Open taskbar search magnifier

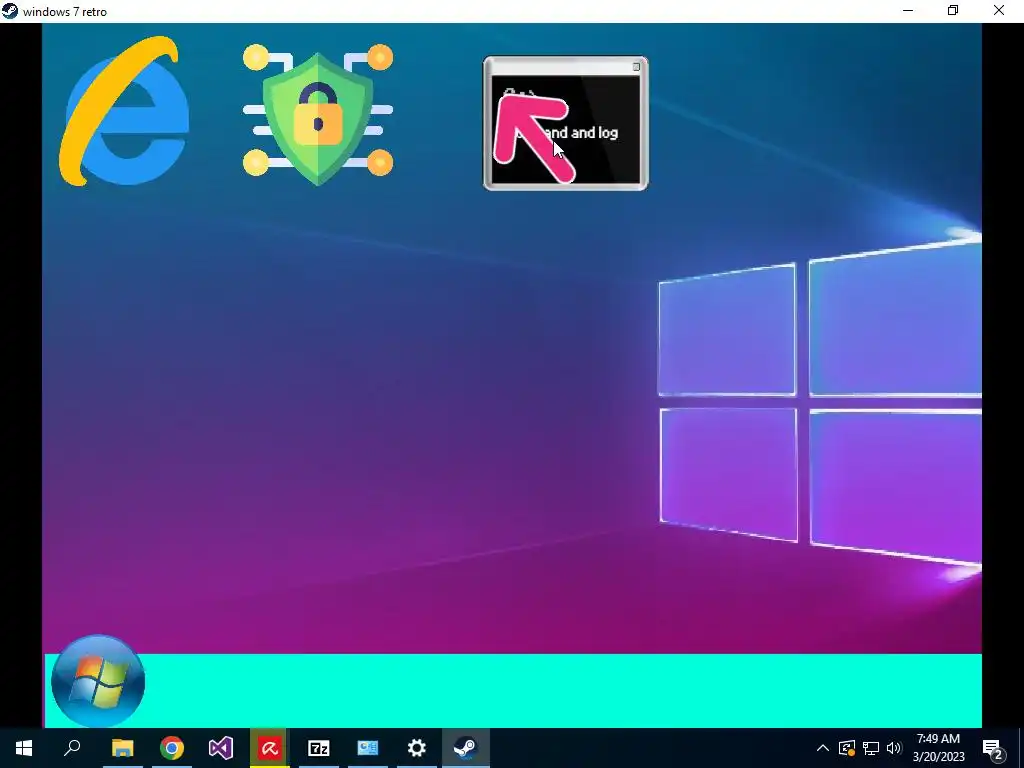tap(72, 748)
